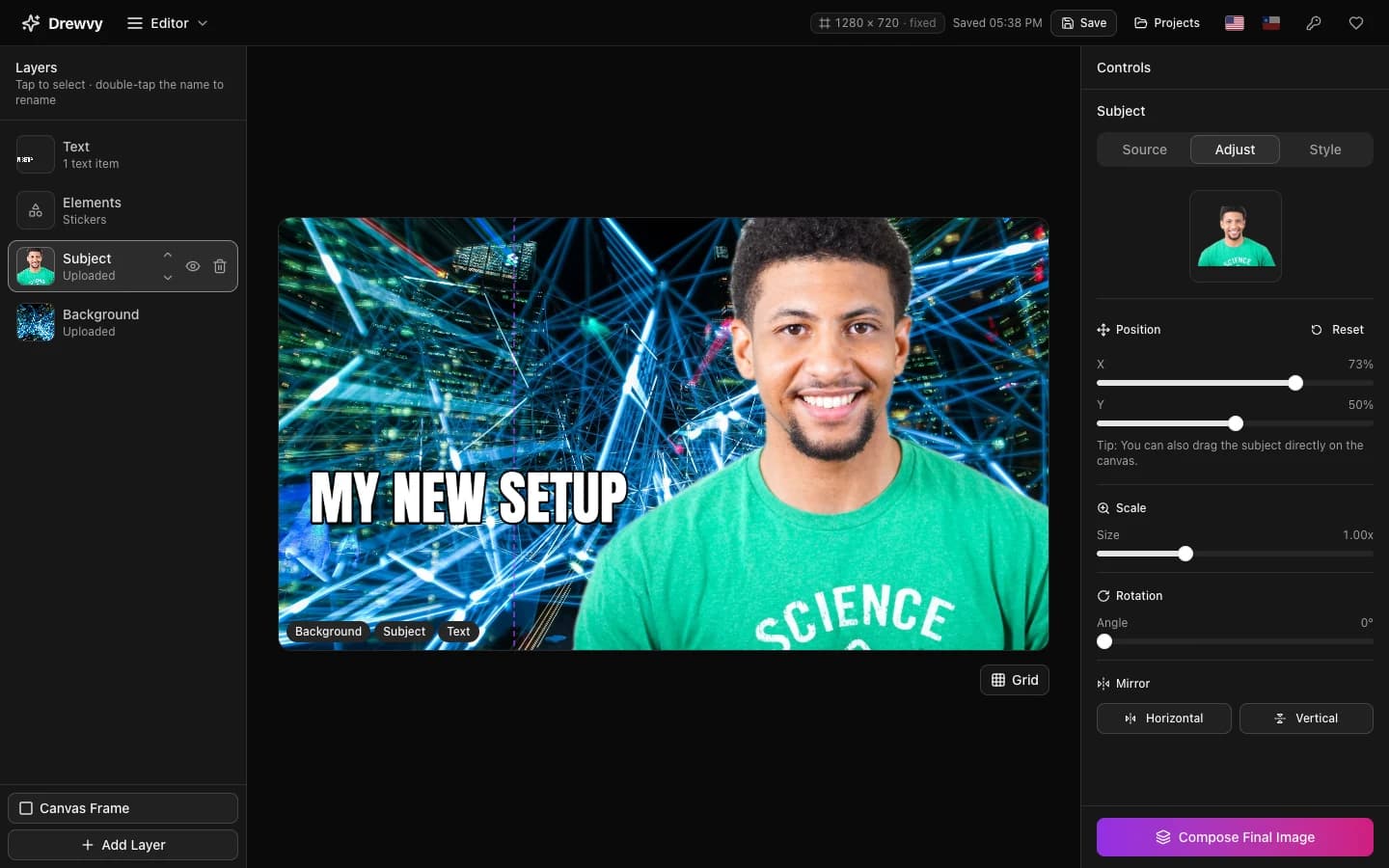This screenshot has height=868, width=1389.
Task: Click the Y value 50%
Action: tap(1360, 405)
